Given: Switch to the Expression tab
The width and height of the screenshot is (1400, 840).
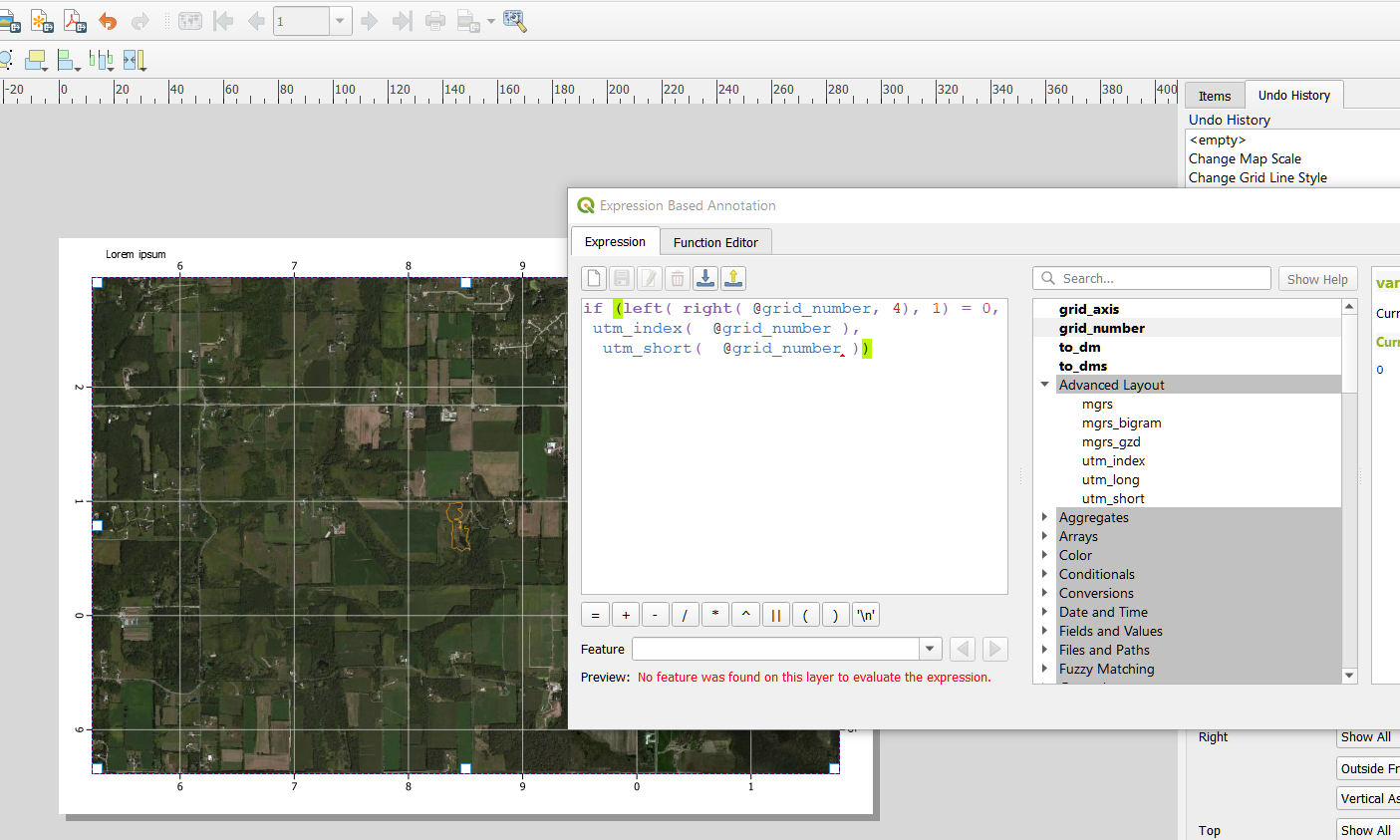Looking at the screenshot, I should click(x=615, y=241).
